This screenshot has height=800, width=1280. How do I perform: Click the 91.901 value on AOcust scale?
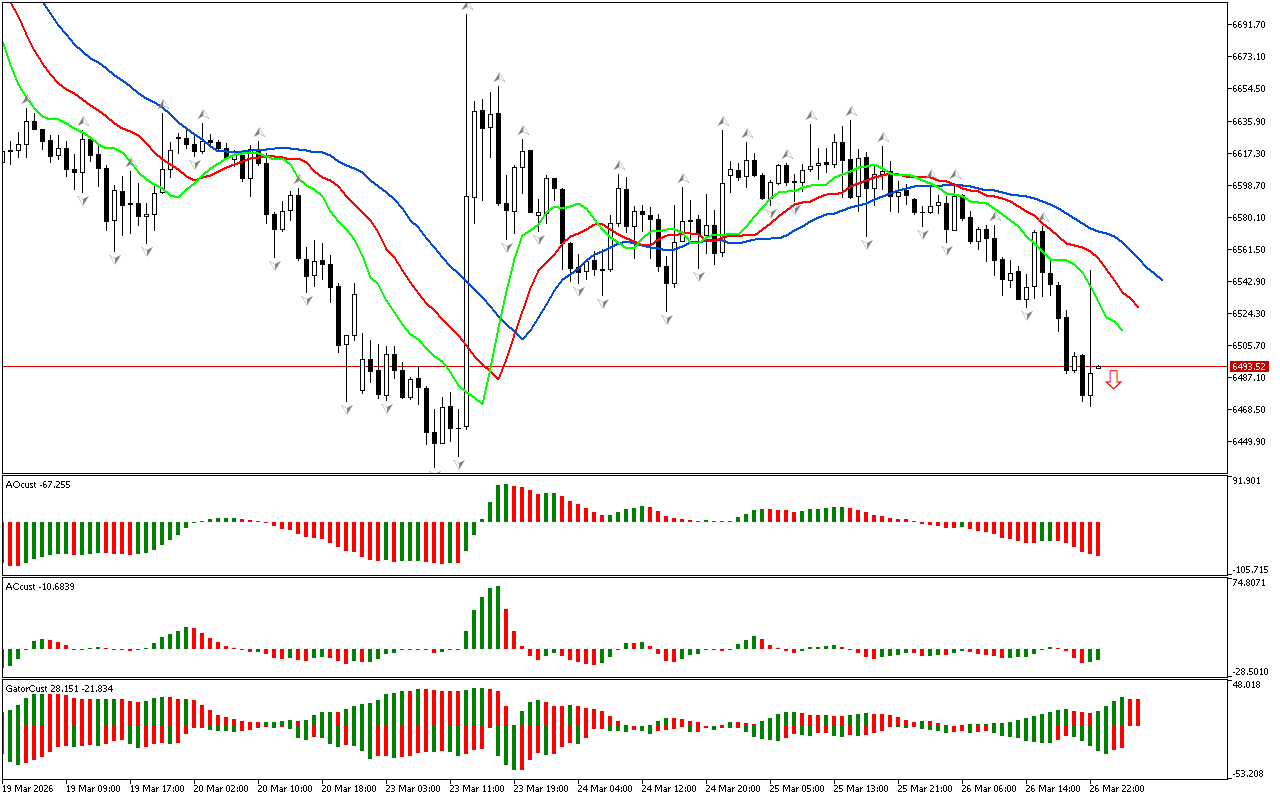pos(1245,481)
